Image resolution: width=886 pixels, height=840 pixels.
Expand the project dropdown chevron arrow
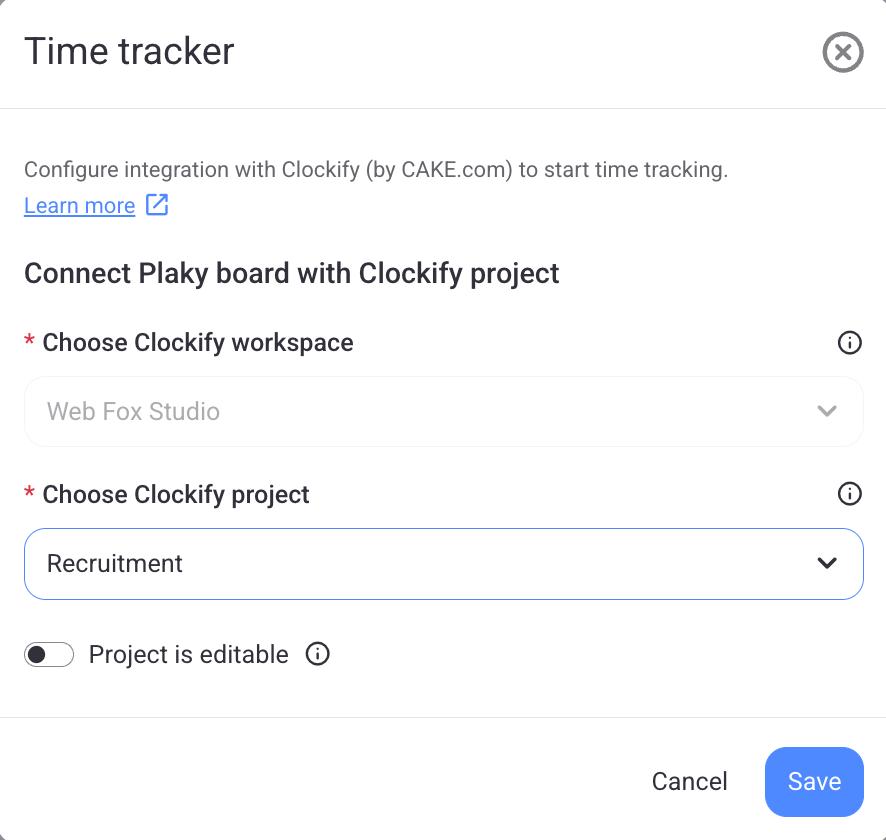click(x=827, y=563)
